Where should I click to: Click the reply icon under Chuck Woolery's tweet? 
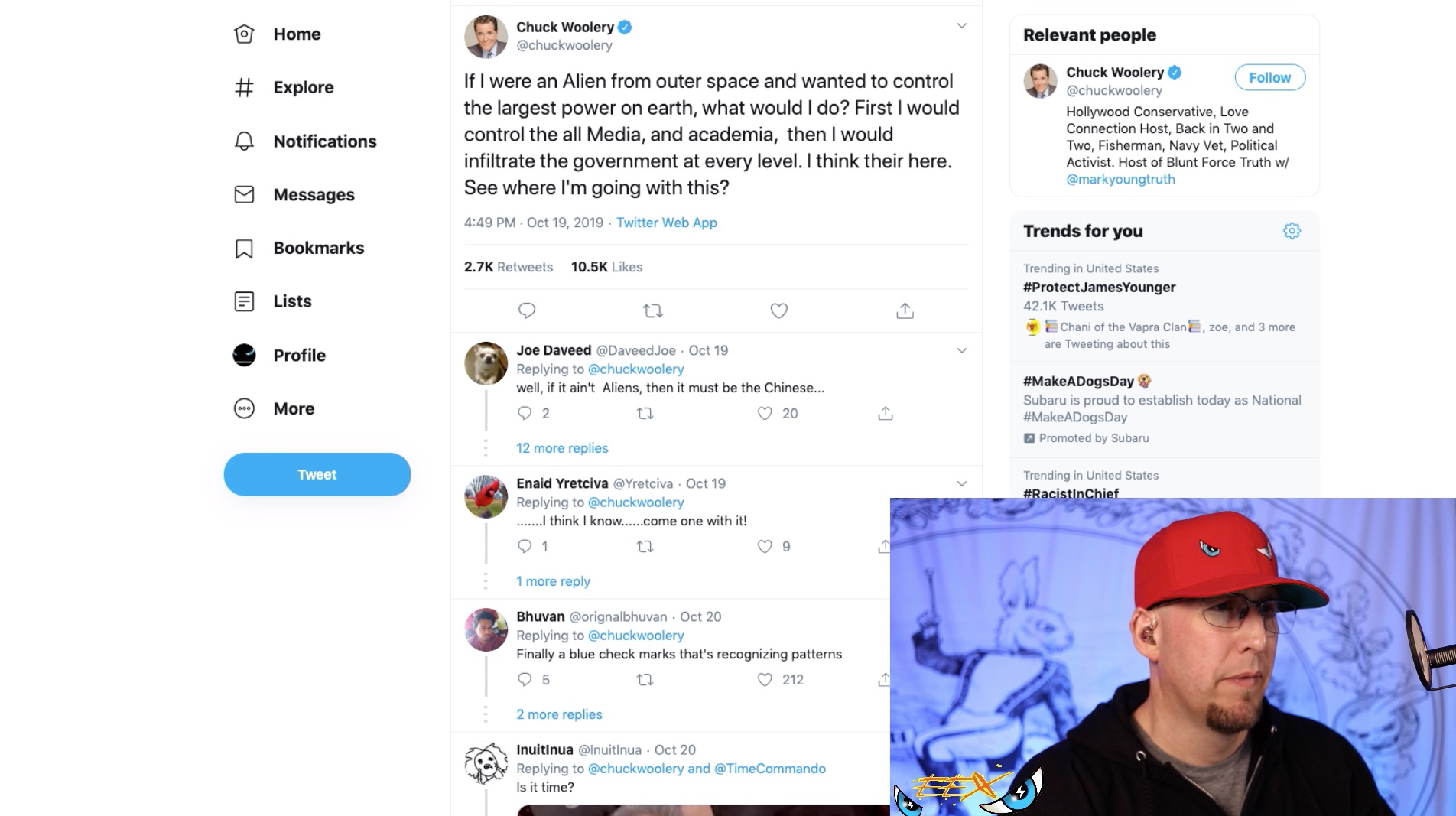coord(527,310)
